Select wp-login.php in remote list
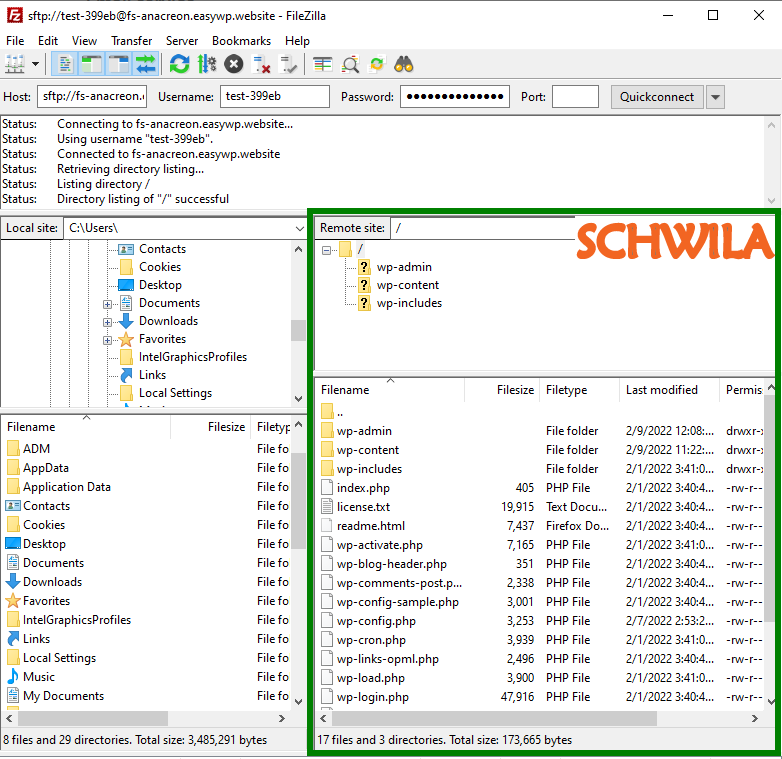 pos(373,697)
